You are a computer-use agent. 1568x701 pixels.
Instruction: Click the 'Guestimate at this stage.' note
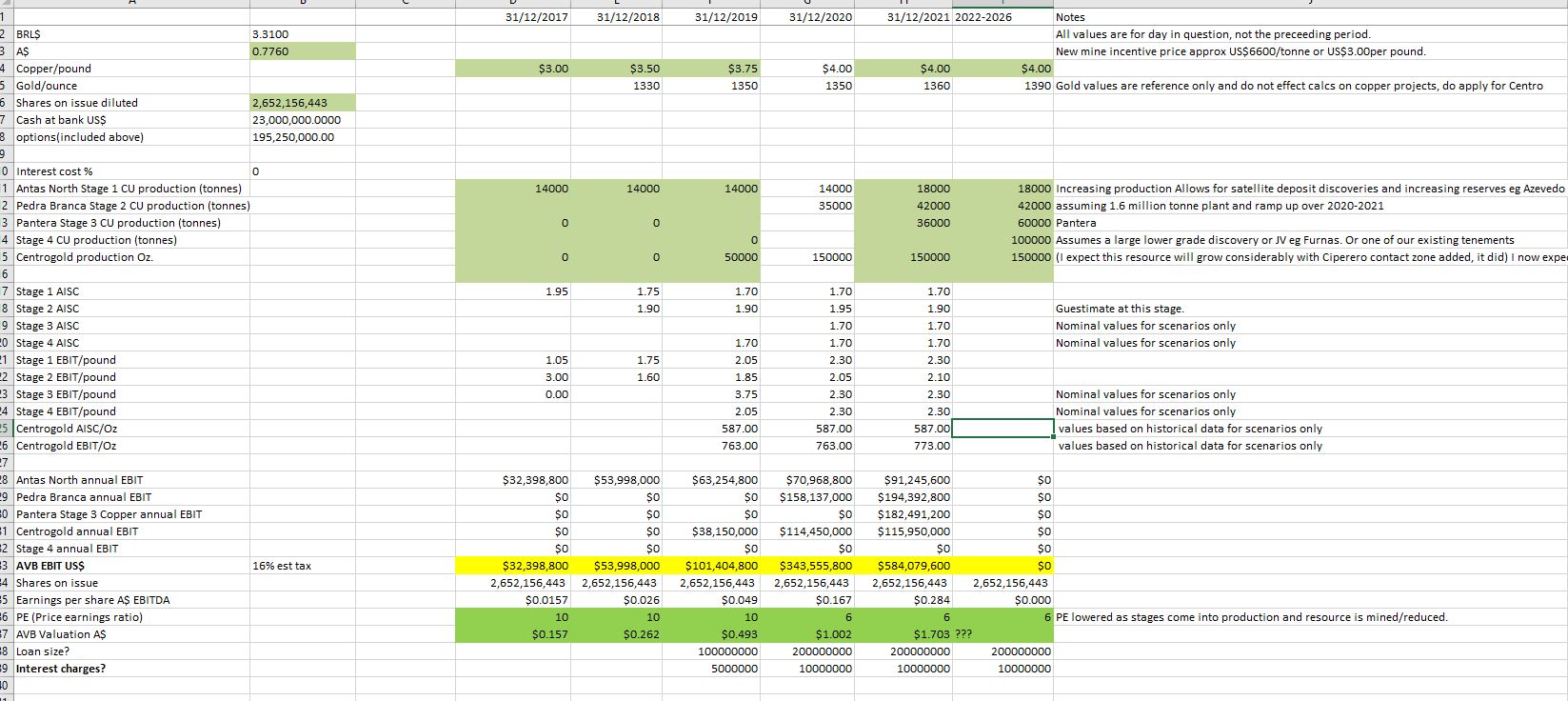pyautogui.click(x=1120, y=309)
